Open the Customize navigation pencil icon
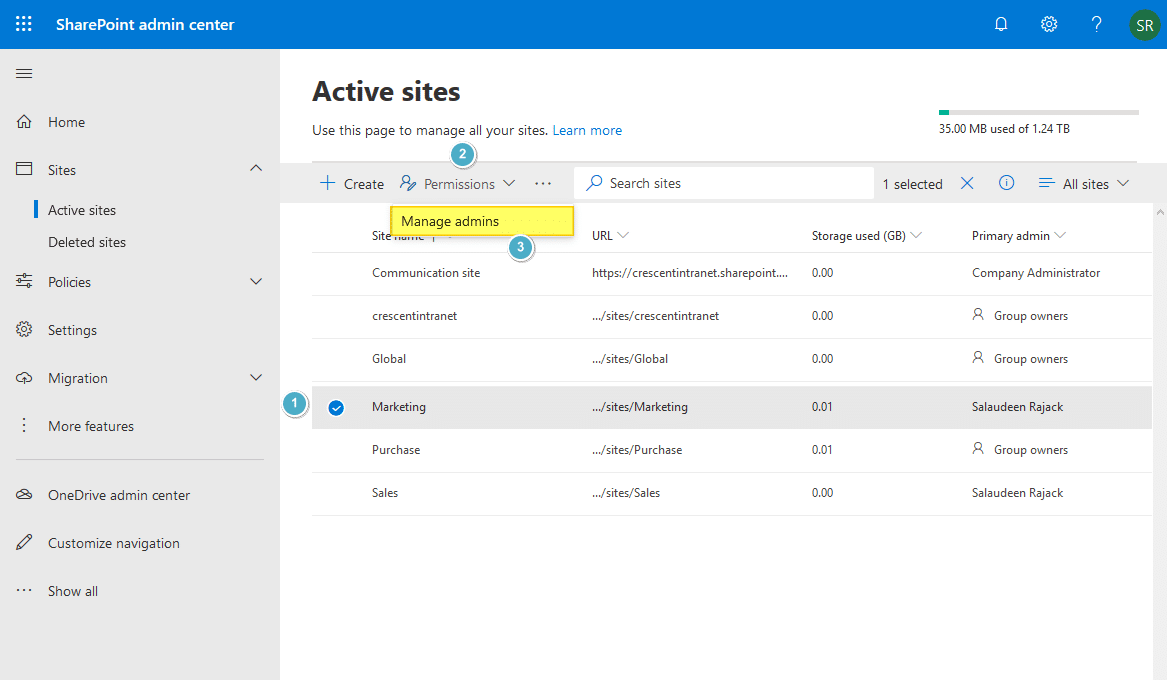1167x680 pixels. (x=24, y=542)
